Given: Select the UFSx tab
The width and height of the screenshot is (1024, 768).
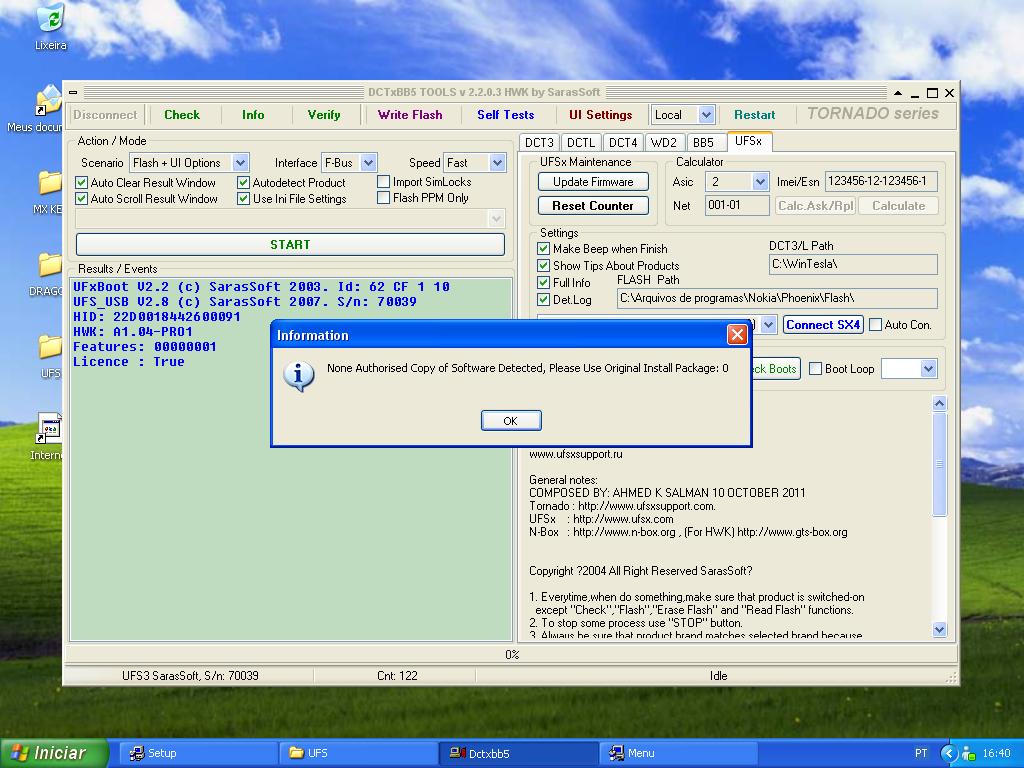Looking at the screenshot, I should (x=749, y=141).
